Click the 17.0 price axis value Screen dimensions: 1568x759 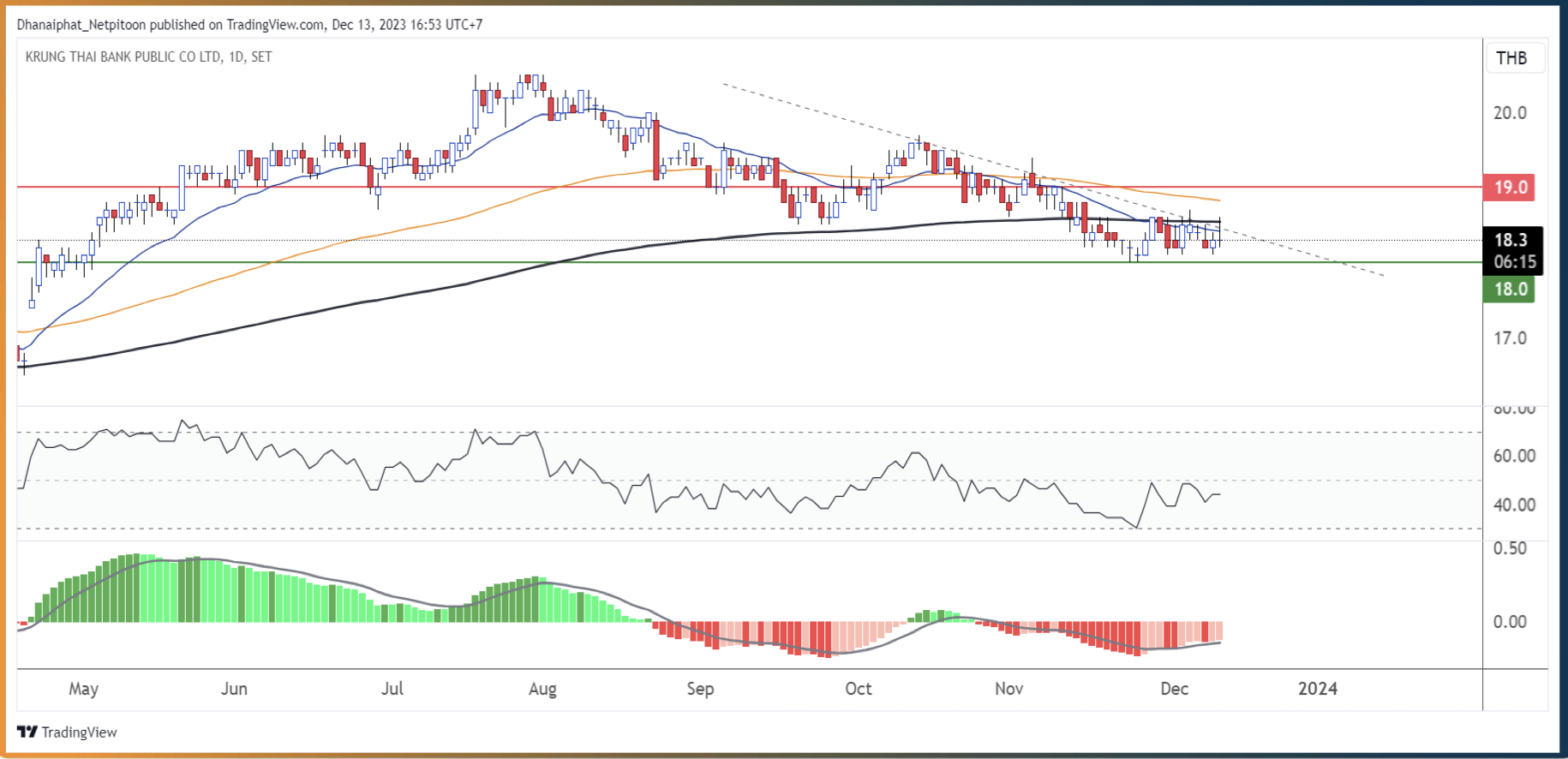click(1510, 338)
